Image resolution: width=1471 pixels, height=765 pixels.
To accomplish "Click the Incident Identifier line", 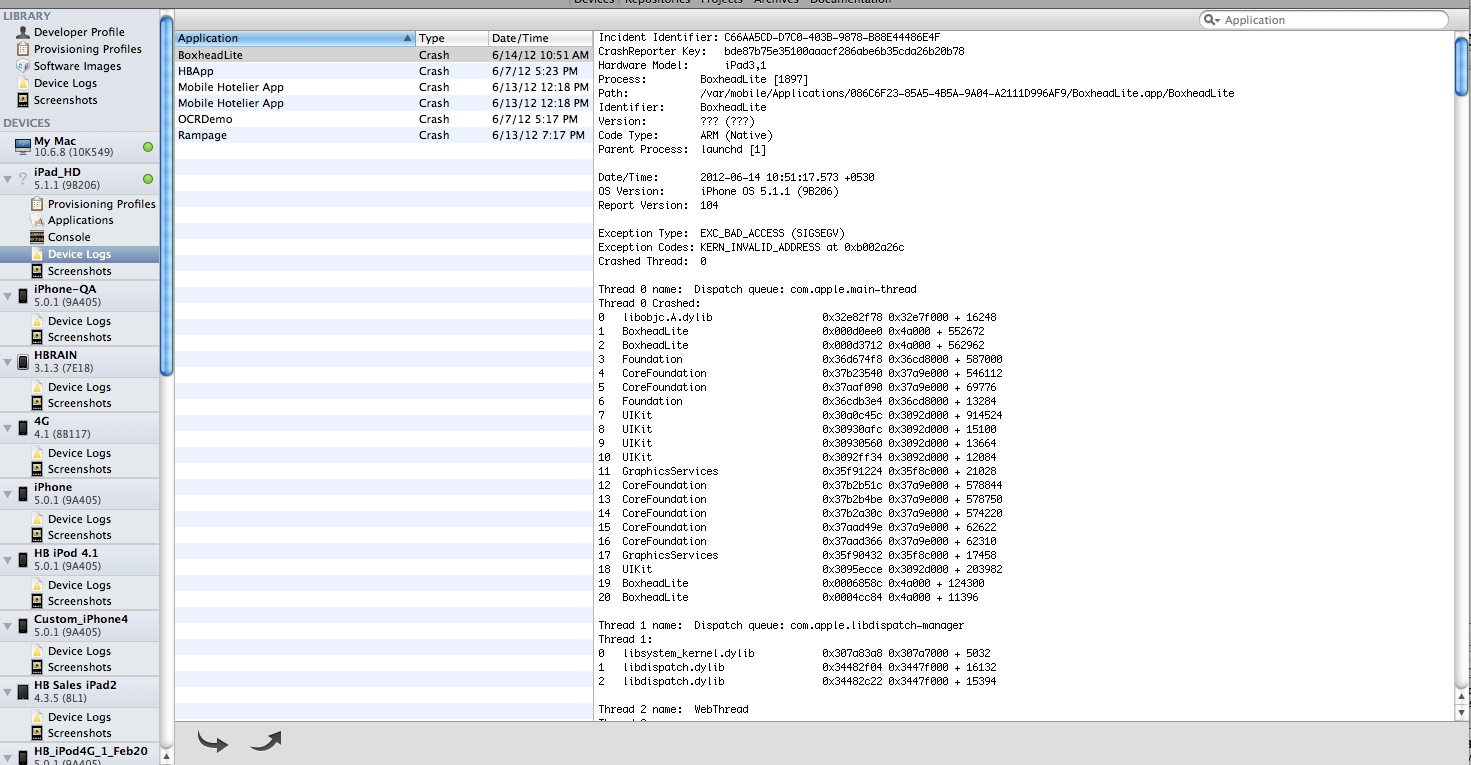I will click(x=769, y=37).
